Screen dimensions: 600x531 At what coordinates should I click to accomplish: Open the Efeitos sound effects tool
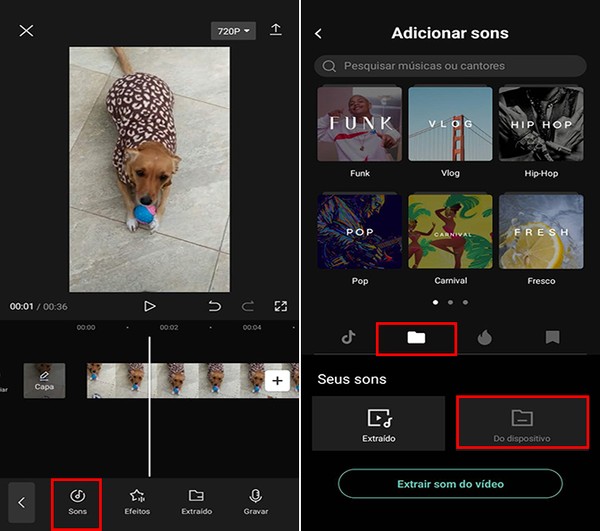pos(137,502)
